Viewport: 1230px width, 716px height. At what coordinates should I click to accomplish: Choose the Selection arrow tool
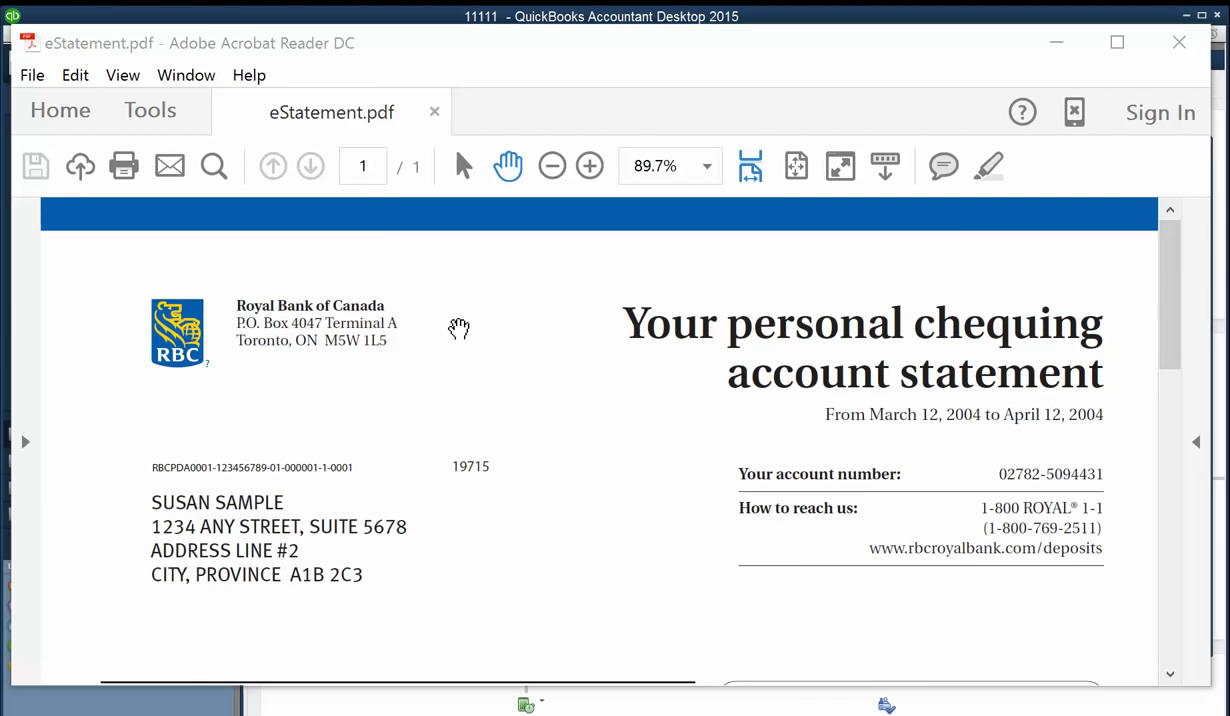click(x=463, y=166)
